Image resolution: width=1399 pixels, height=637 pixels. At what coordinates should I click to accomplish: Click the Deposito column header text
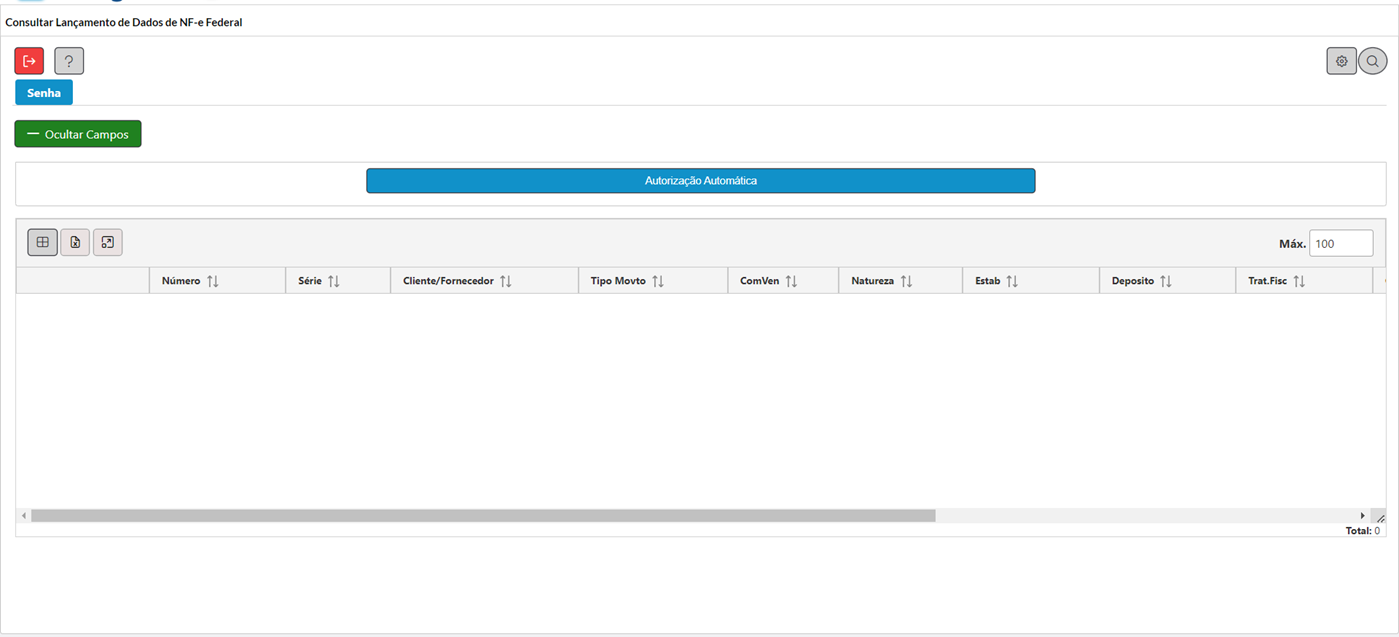(x=1133, y=281)
